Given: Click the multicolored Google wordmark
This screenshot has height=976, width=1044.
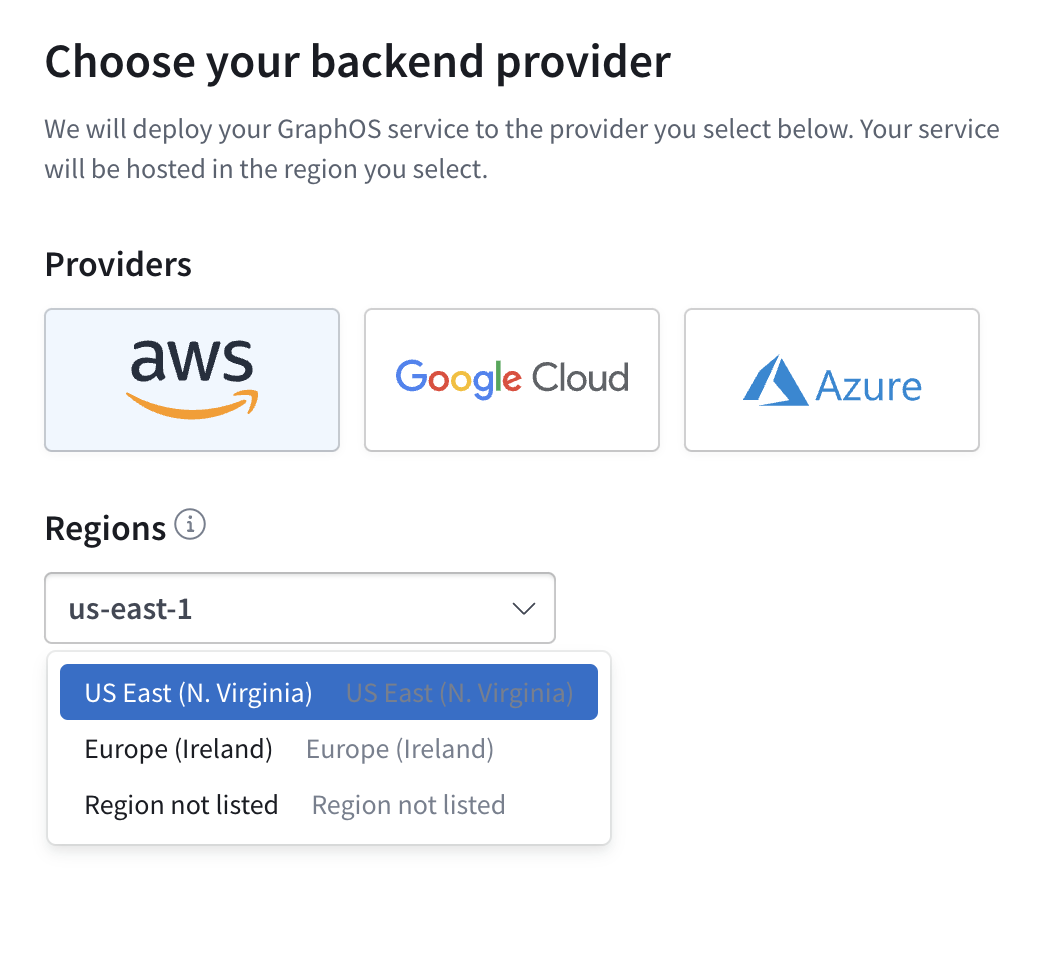Looking at the screenshot, I should click(x=457, y=377).
